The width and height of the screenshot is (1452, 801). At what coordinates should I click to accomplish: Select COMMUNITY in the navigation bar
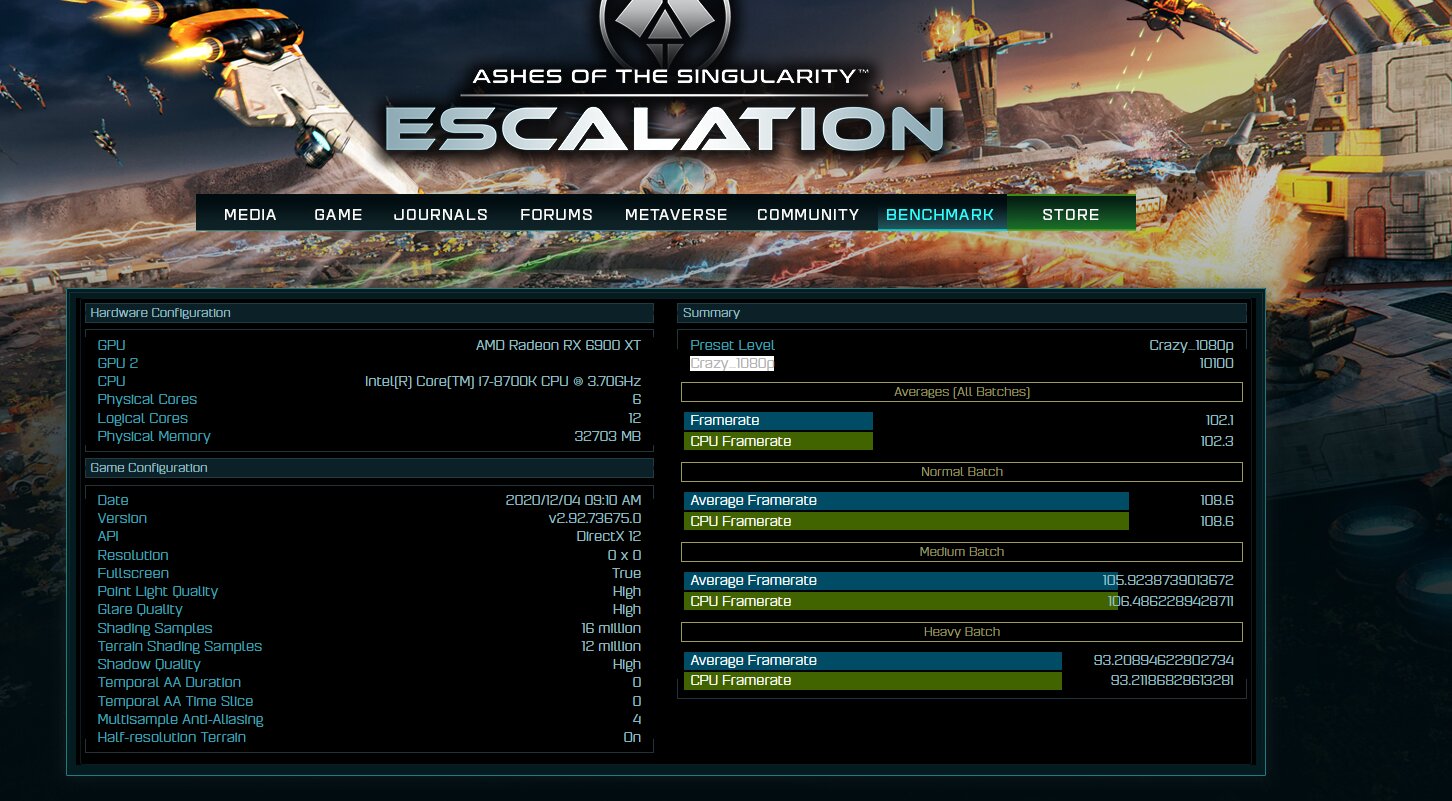tap(808, 214)
